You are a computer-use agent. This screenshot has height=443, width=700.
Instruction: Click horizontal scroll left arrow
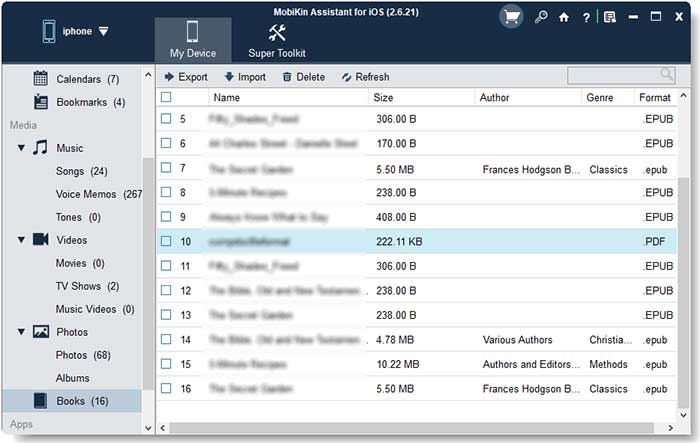tap(162, 428)
